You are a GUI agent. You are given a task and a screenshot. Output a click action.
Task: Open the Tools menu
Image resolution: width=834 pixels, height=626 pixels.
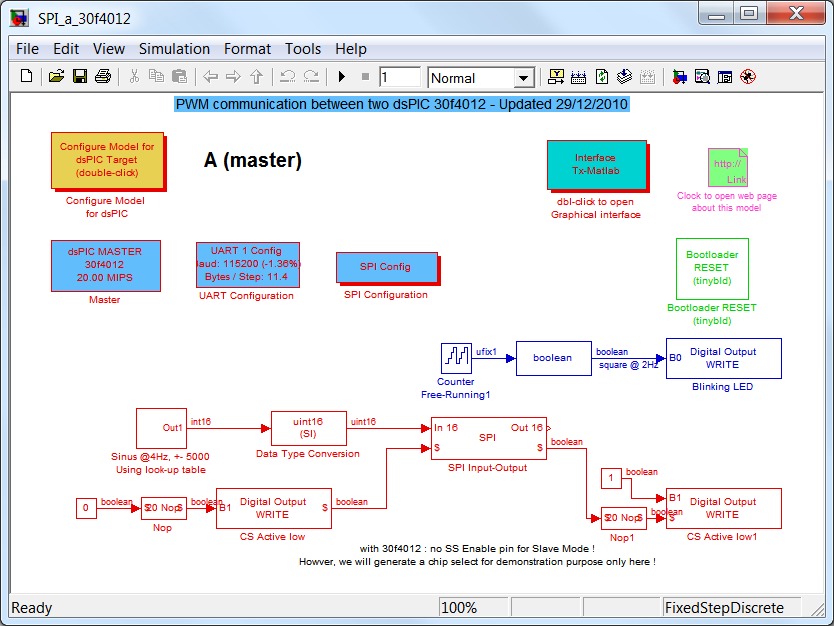coord(303,49)
